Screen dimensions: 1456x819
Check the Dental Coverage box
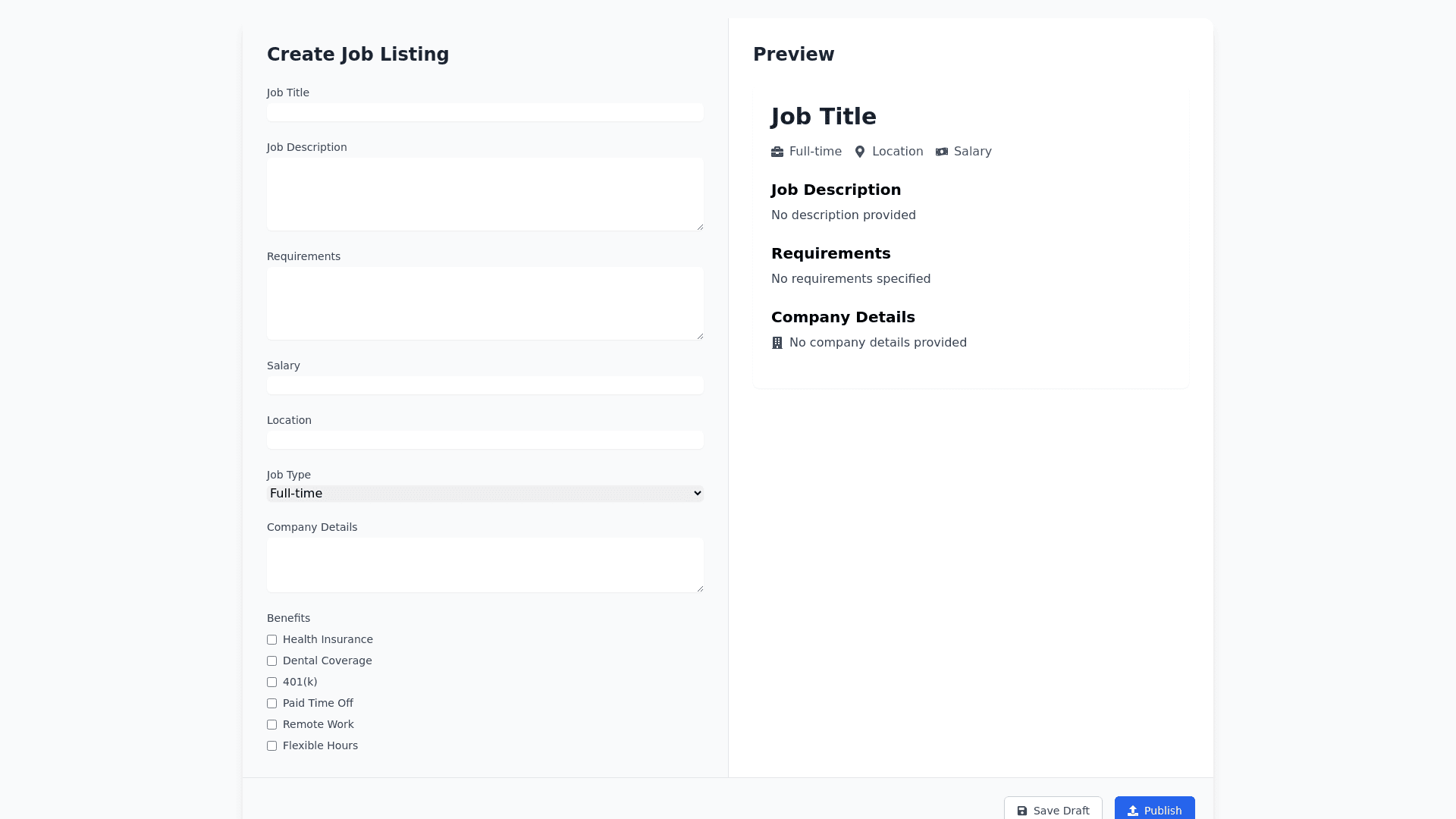click(x=271, y=661)
